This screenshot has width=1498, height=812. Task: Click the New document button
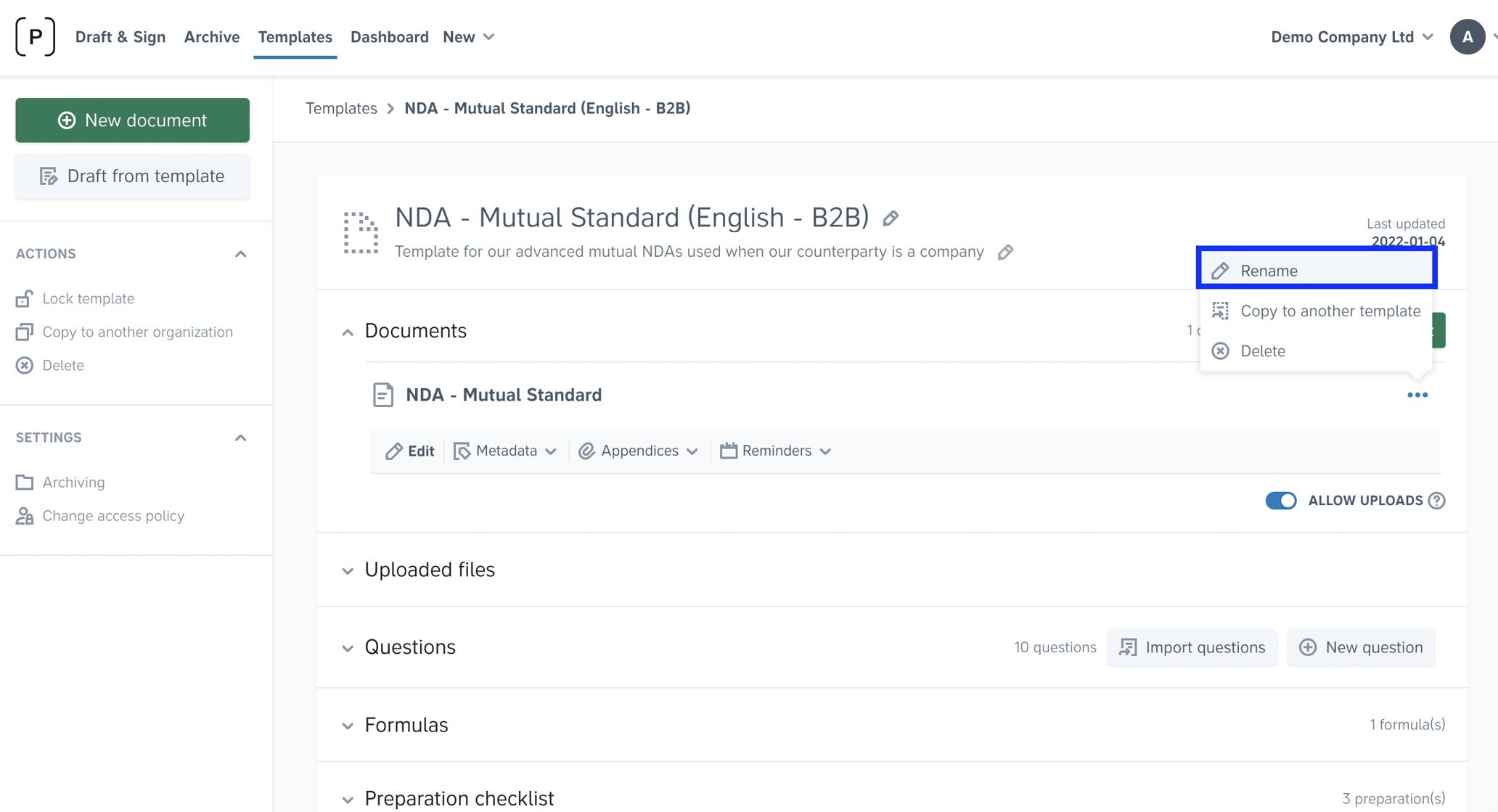[x=132, y=120]
